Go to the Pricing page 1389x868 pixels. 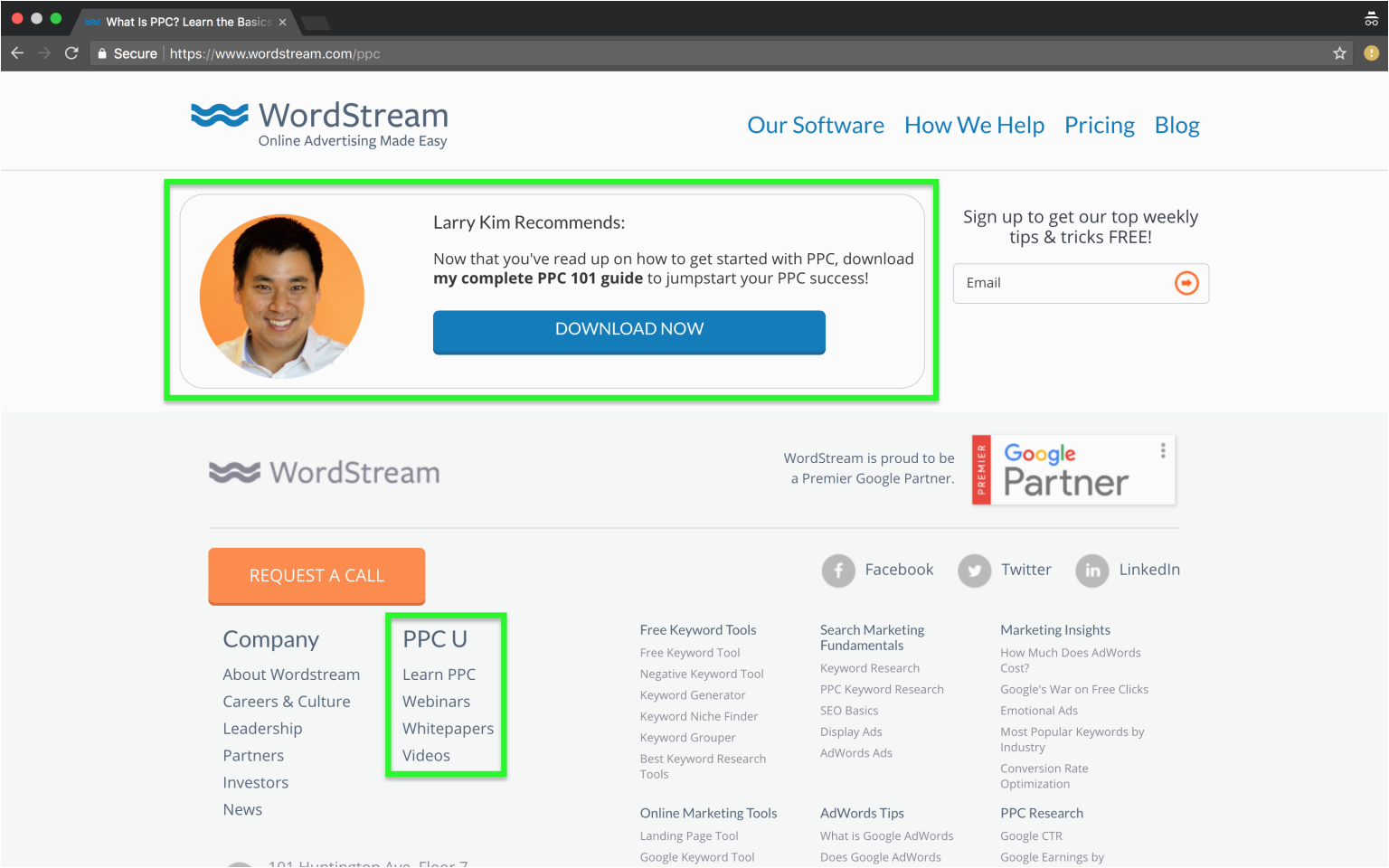tap(1099, 126)
